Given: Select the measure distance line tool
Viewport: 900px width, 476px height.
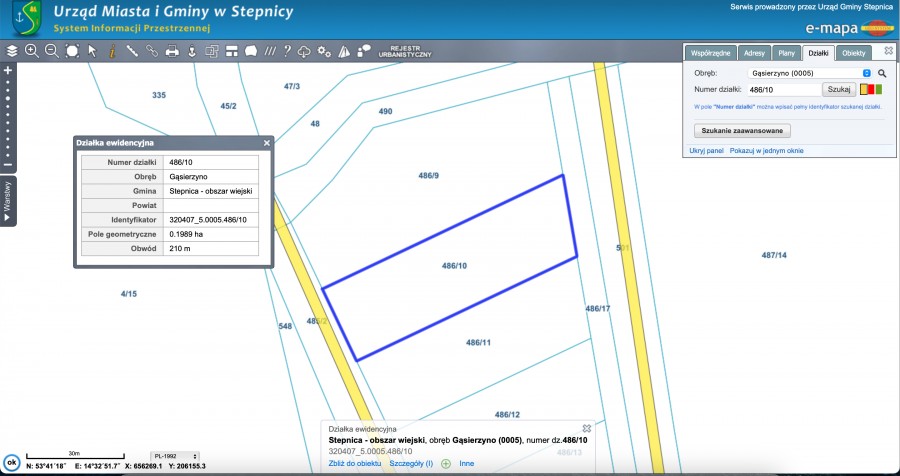Looking at the screenshot, I should 132,51.
